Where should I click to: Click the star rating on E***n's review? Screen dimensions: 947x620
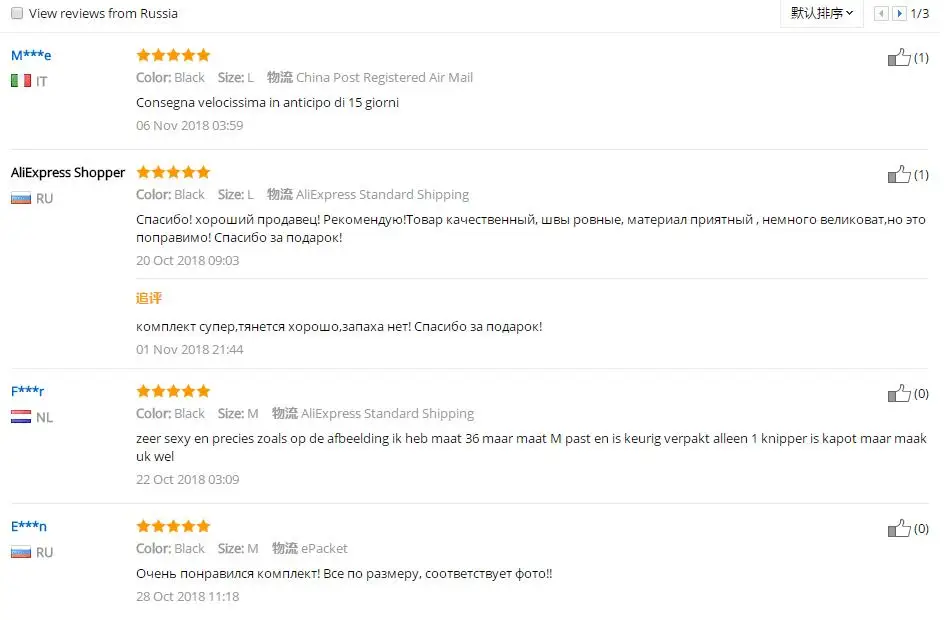(x=172, y=526)
